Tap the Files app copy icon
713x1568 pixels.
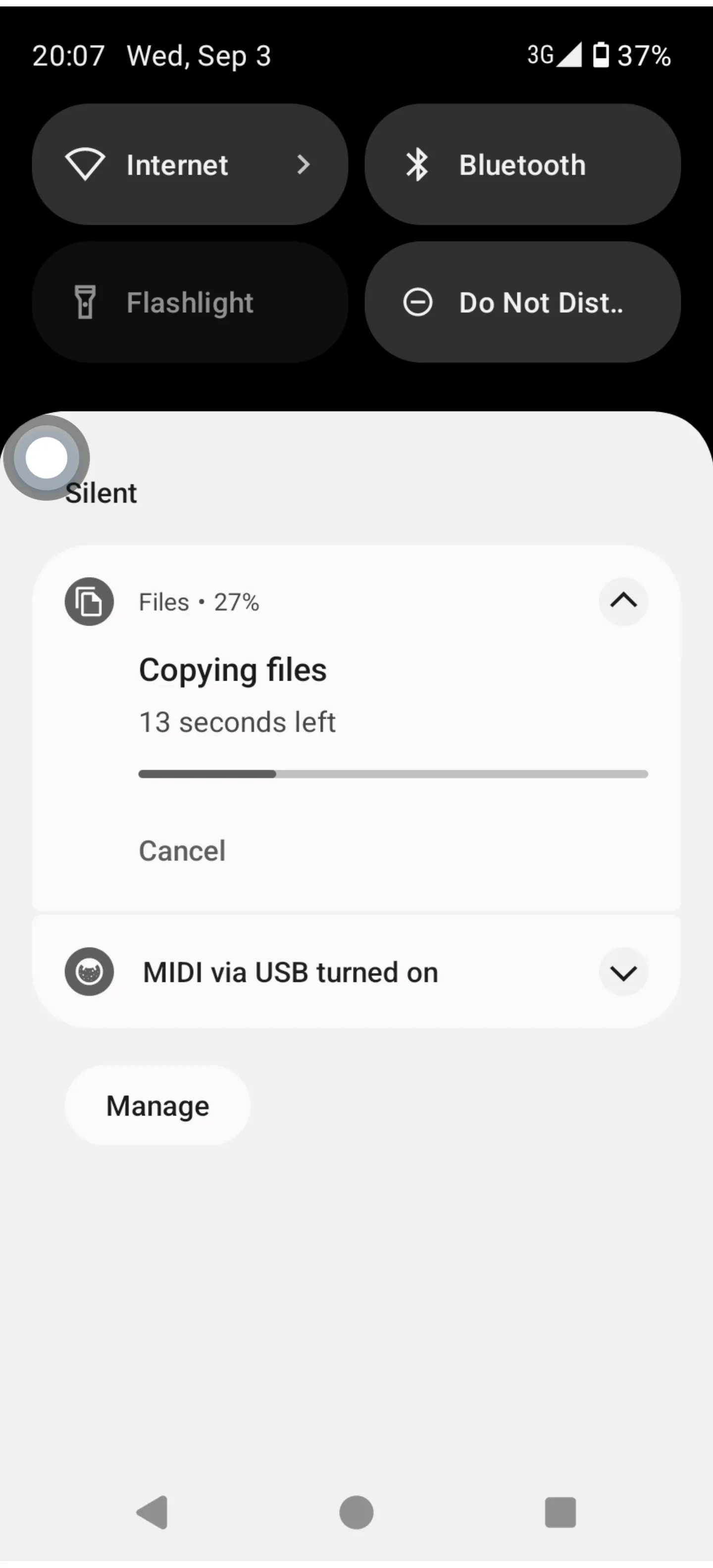point(89,601)
